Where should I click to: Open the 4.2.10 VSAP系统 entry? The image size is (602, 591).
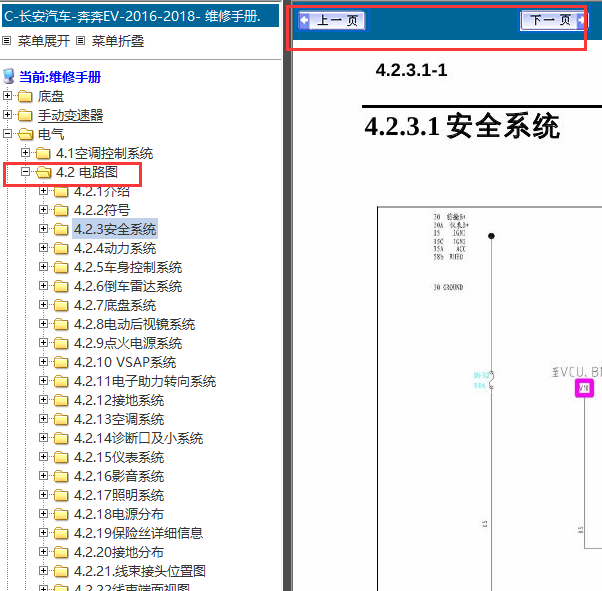(125, 362)
